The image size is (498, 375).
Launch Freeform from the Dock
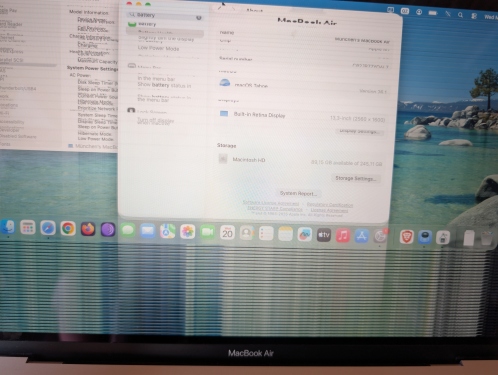(304, 234)
